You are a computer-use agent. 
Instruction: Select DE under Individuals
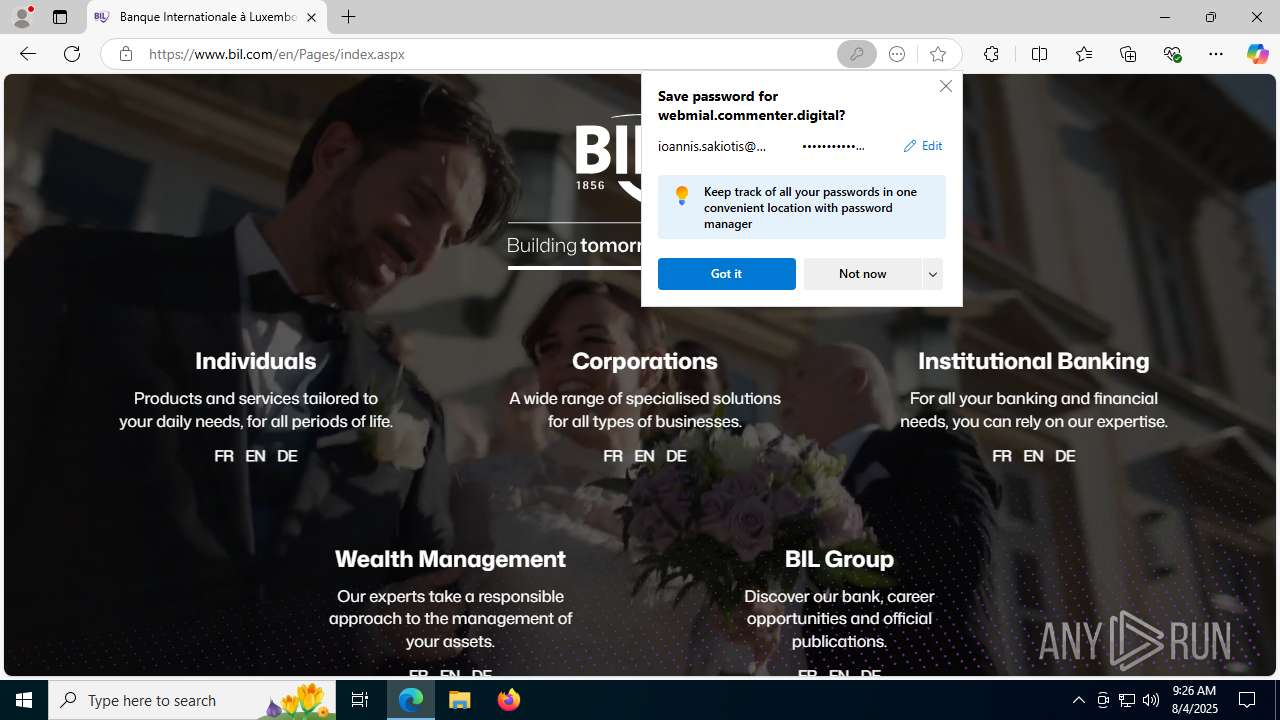pyautogui.click(x=287, y=456)
